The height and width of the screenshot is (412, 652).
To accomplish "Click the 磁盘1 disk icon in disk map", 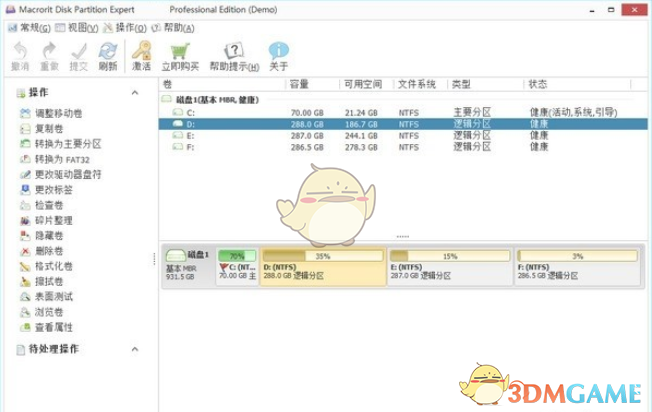I will click(175, 255).
